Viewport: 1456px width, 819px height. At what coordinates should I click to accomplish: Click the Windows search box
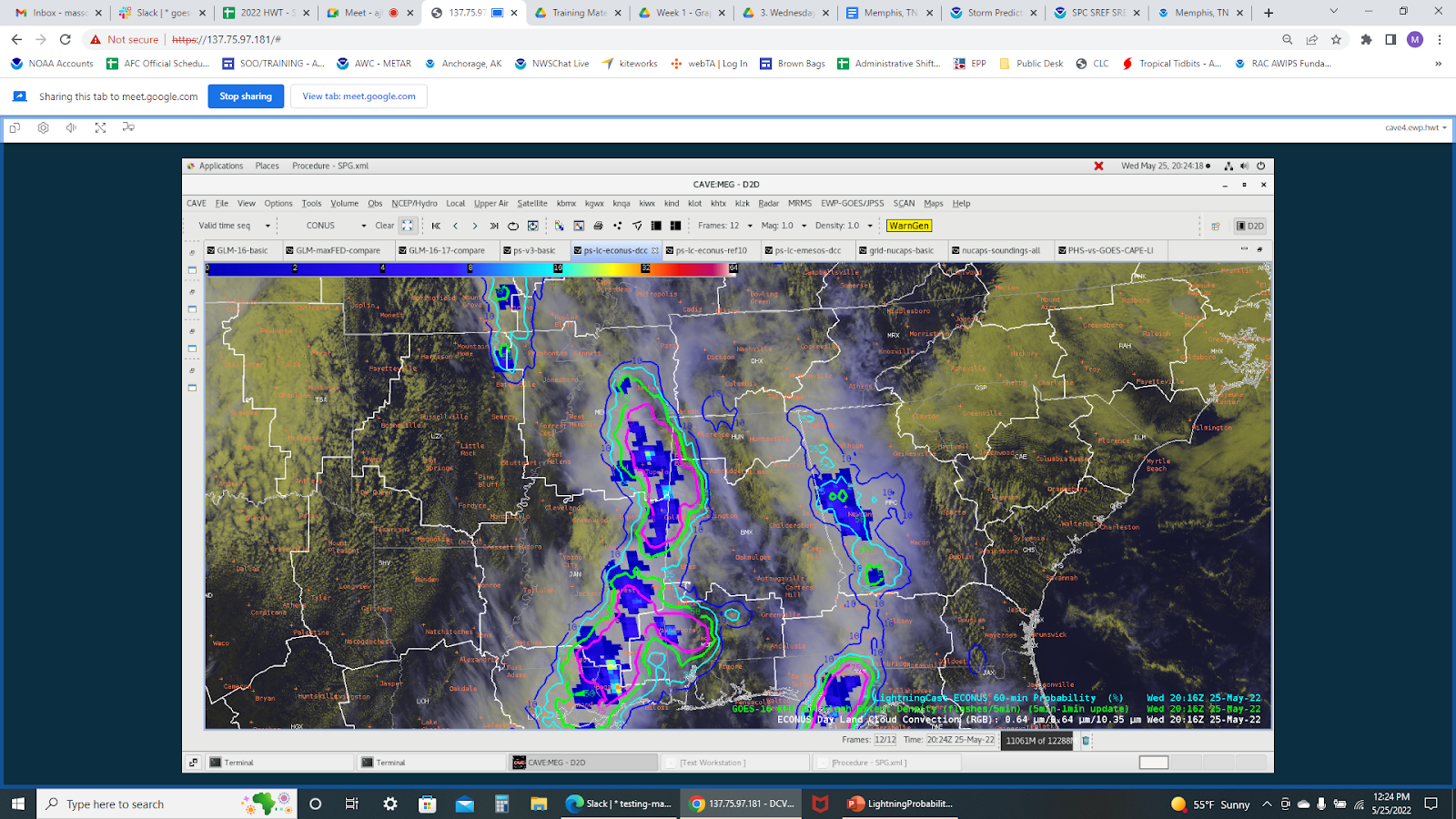(167, 804)
